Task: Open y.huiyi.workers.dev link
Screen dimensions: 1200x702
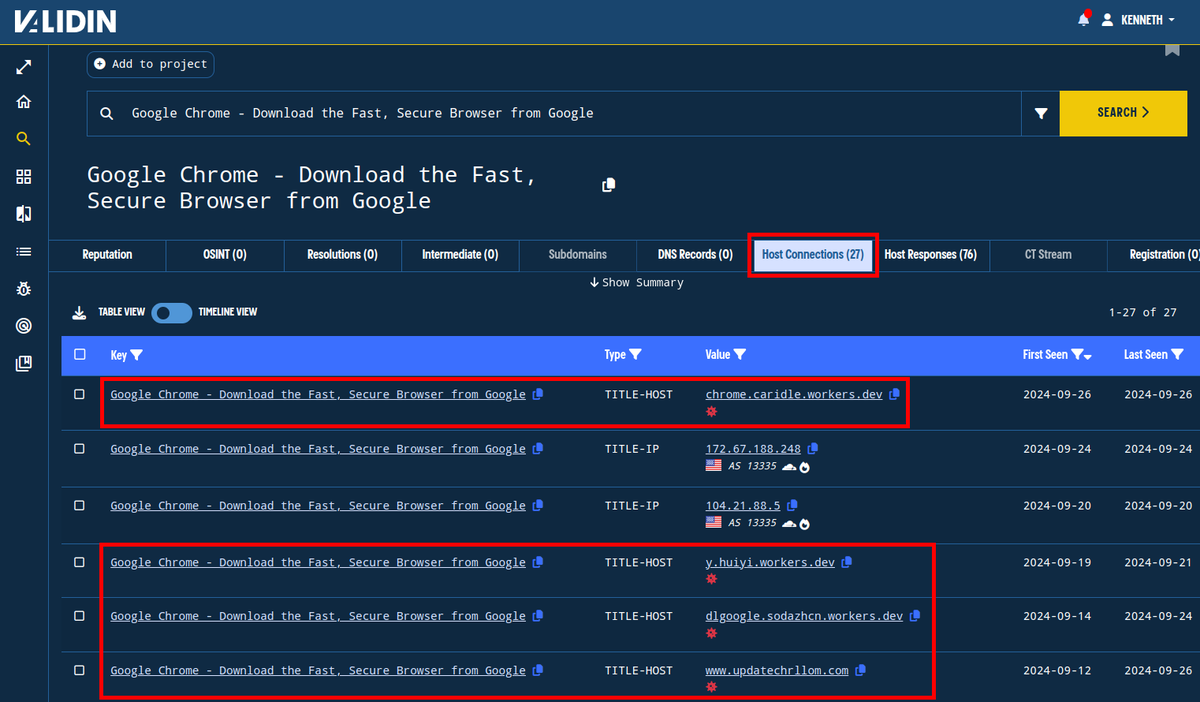Action: coord(770,562)
